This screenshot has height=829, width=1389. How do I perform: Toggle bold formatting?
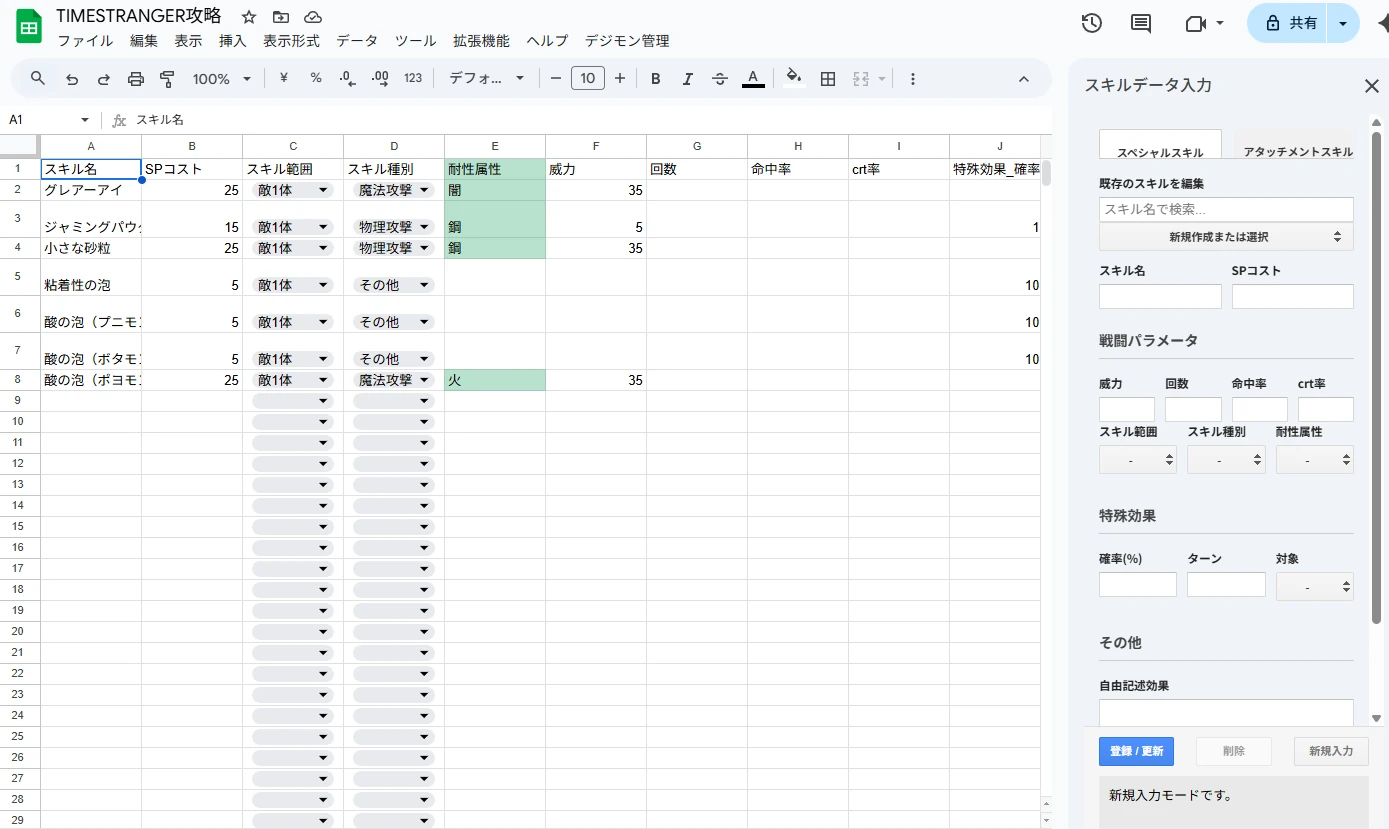[x=656, y=79]
